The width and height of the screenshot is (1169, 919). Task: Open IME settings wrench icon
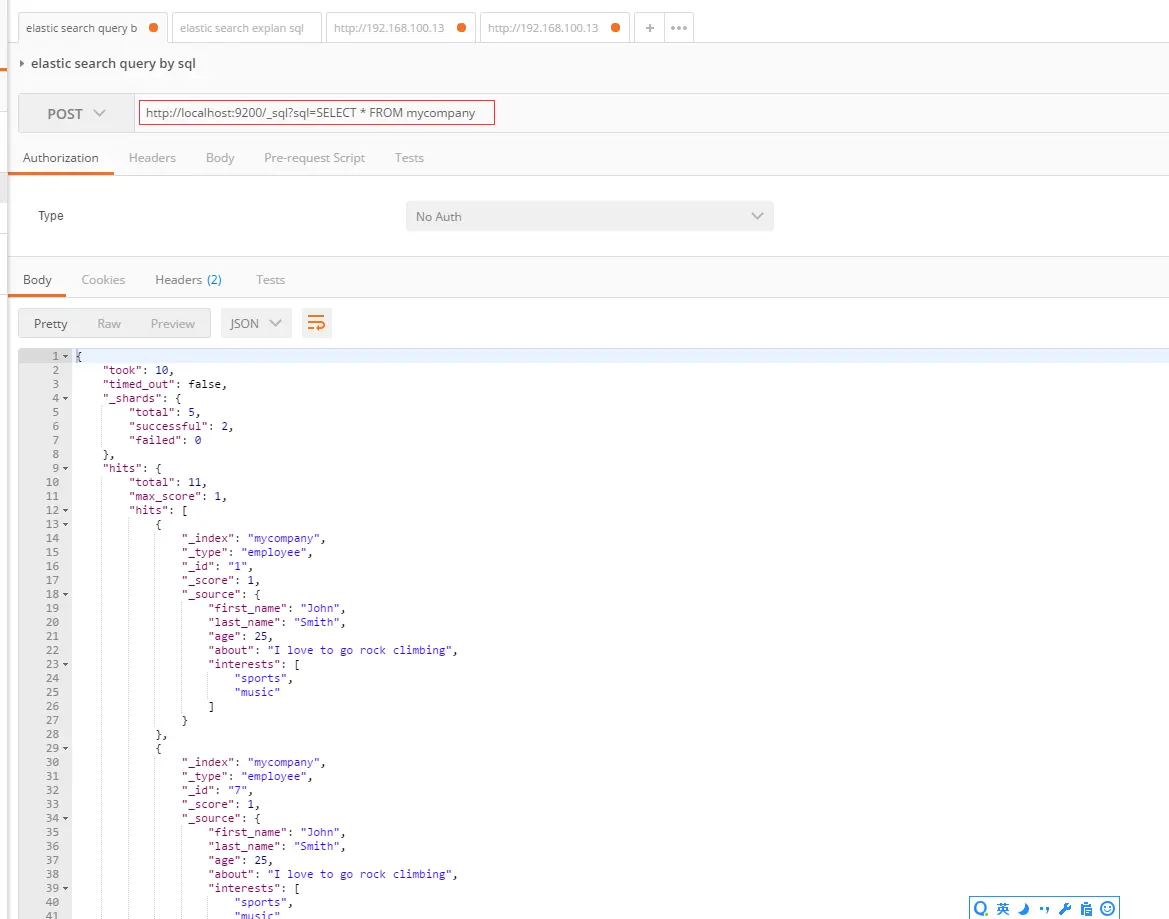[1065, 909]
